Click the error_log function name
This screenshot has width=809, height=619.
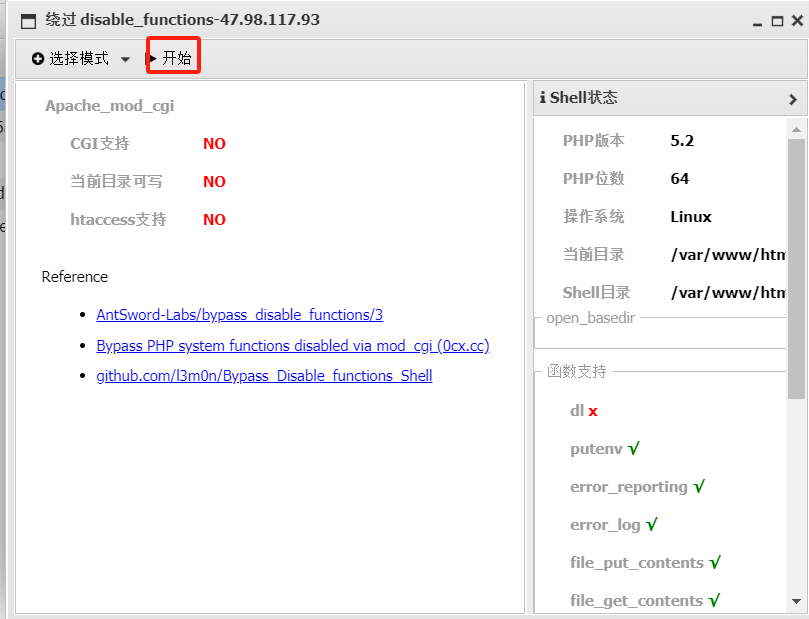[605, 525]
